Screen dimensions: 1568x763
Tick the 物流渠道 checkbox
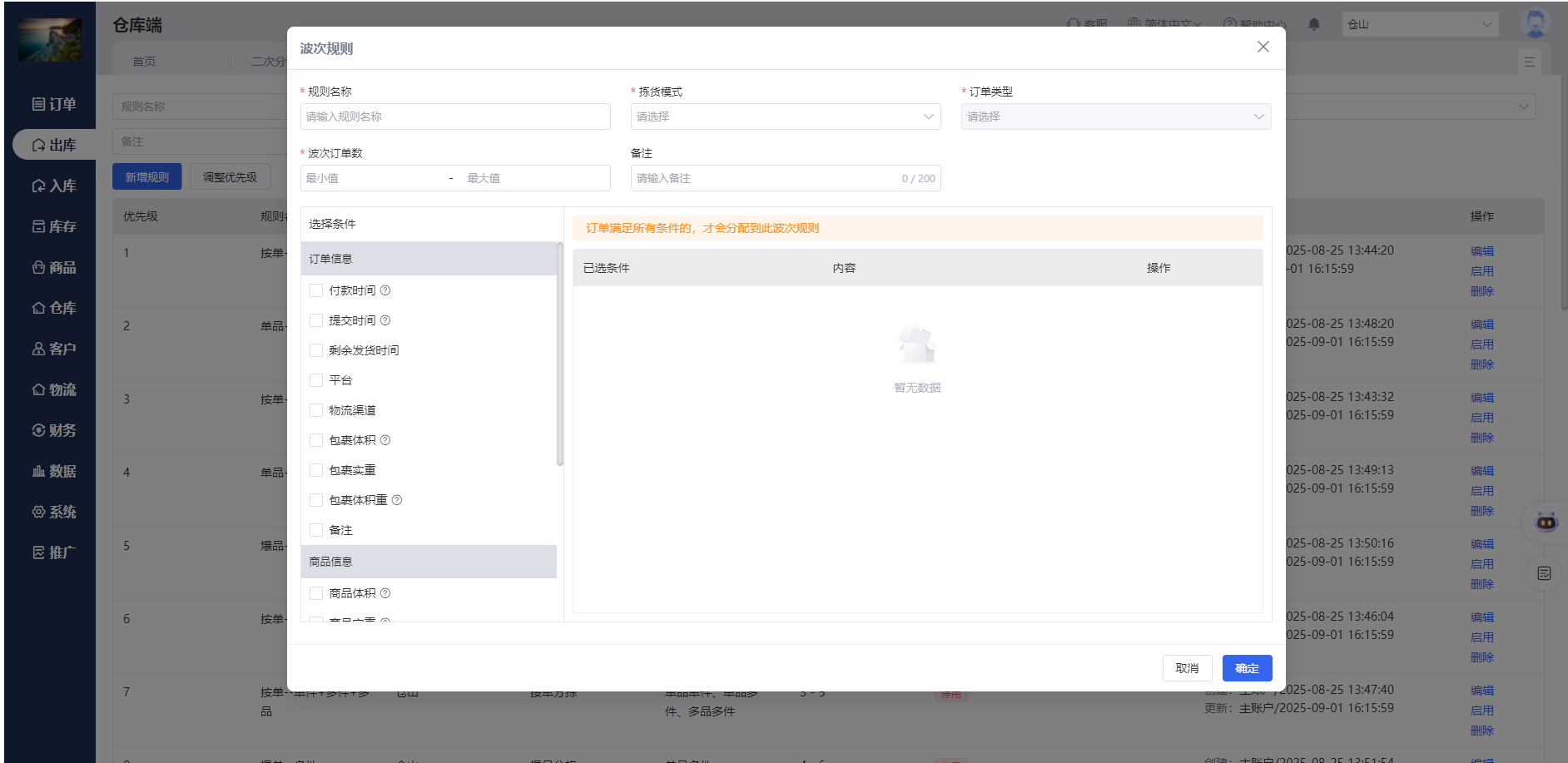[x=316, y=410]
